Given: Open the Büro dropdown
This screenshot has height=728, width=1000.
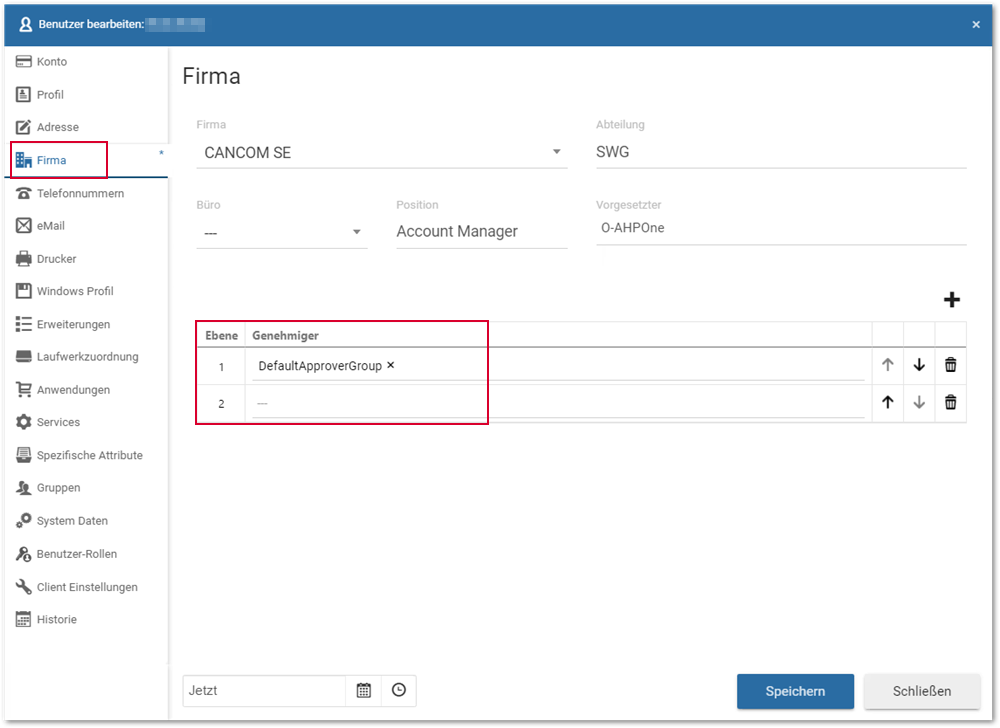Looking at the screenshot, I should 282,232.
